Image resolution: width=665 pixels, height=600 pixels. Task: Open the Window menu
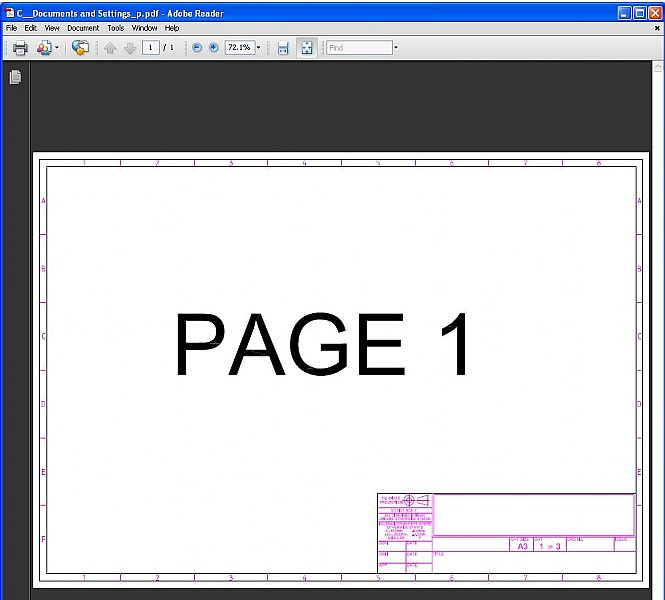144,28
